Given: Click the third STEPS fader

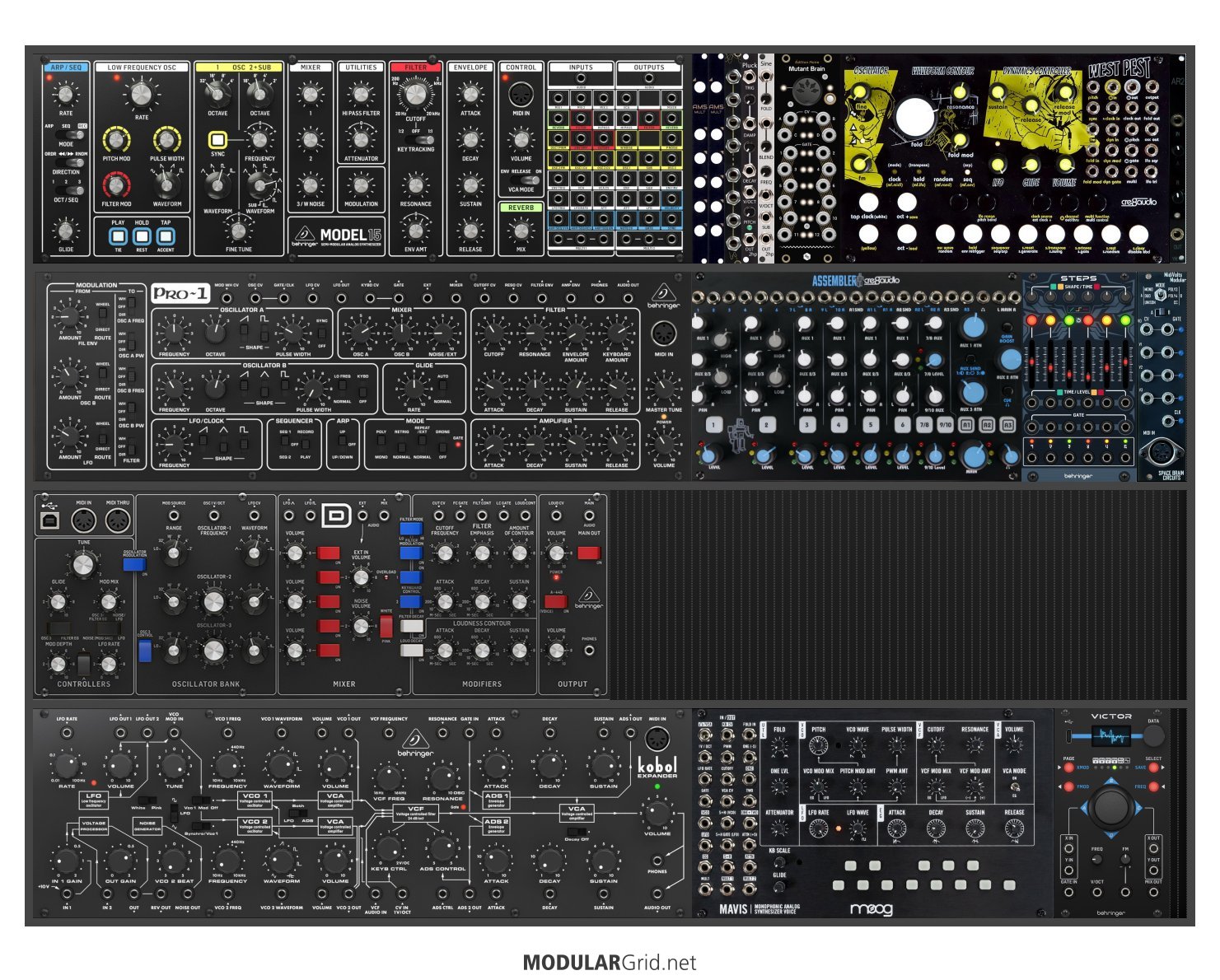Looking at the screenshot, I should pyautogui.click(x=1069, y=362).
